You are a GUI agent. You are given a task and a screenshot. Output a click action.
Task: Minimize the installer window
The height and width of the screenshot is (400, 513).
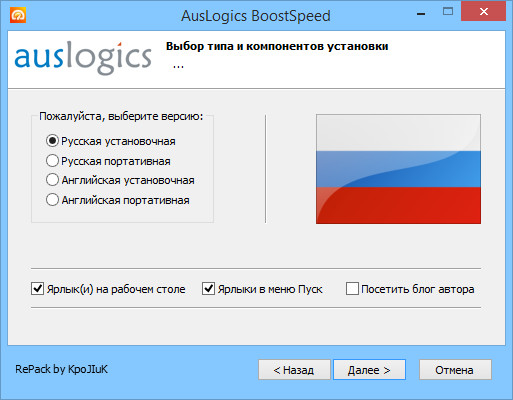point(421,14)
